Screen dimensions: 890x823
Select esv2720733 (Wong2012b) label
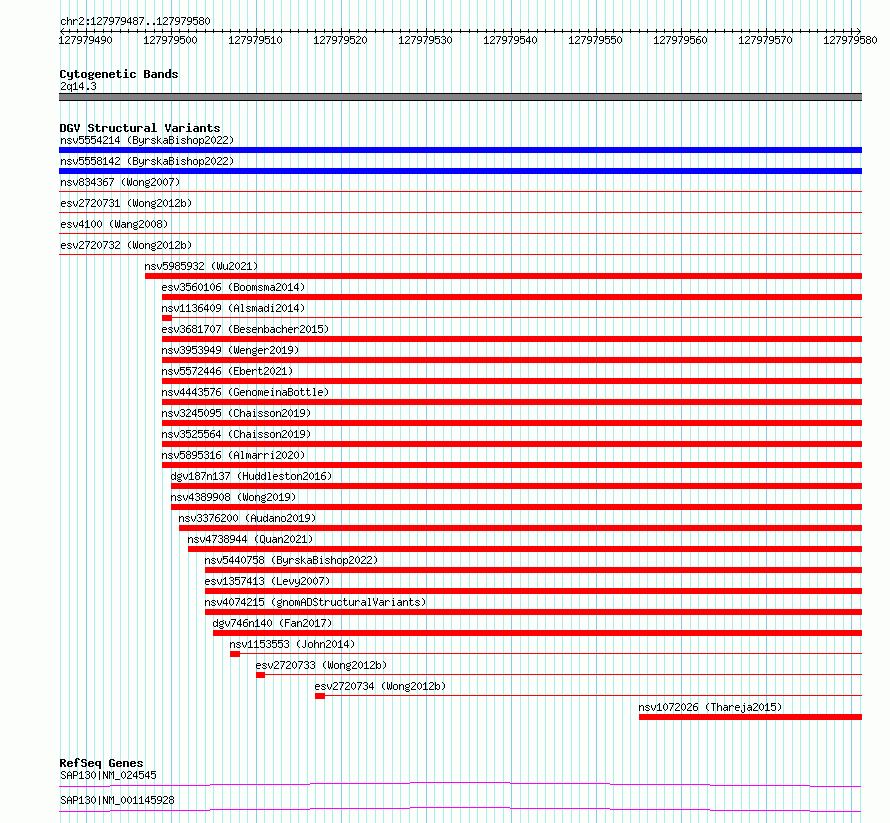tap(321, 665)
